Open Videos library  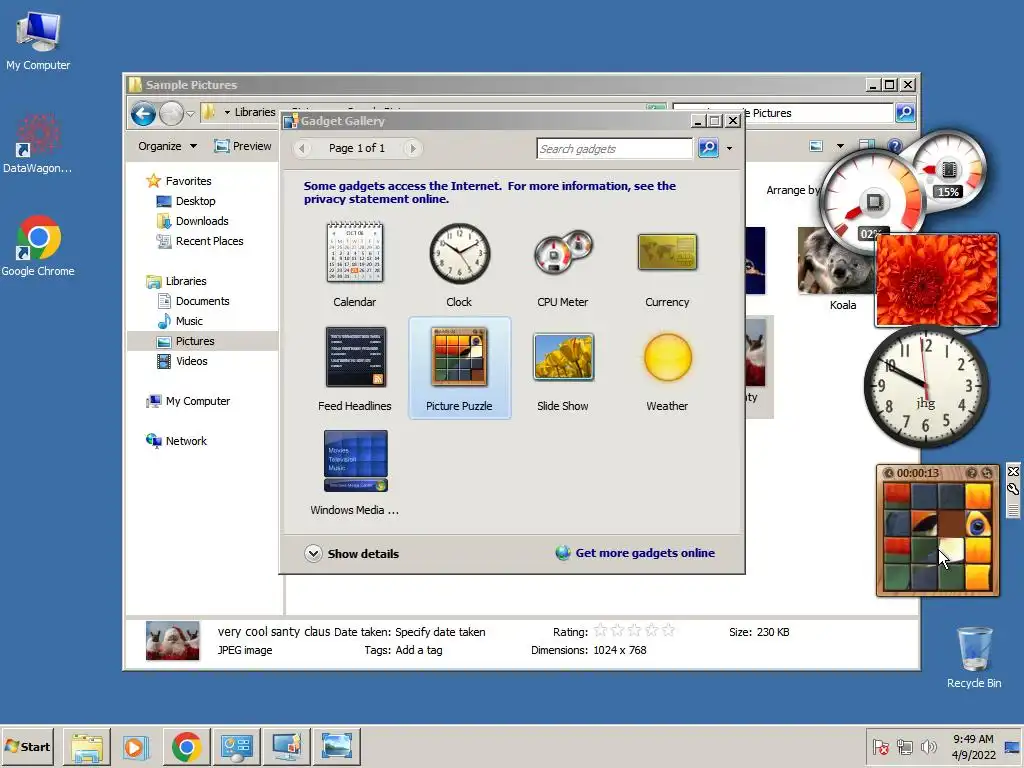point(182,361)
